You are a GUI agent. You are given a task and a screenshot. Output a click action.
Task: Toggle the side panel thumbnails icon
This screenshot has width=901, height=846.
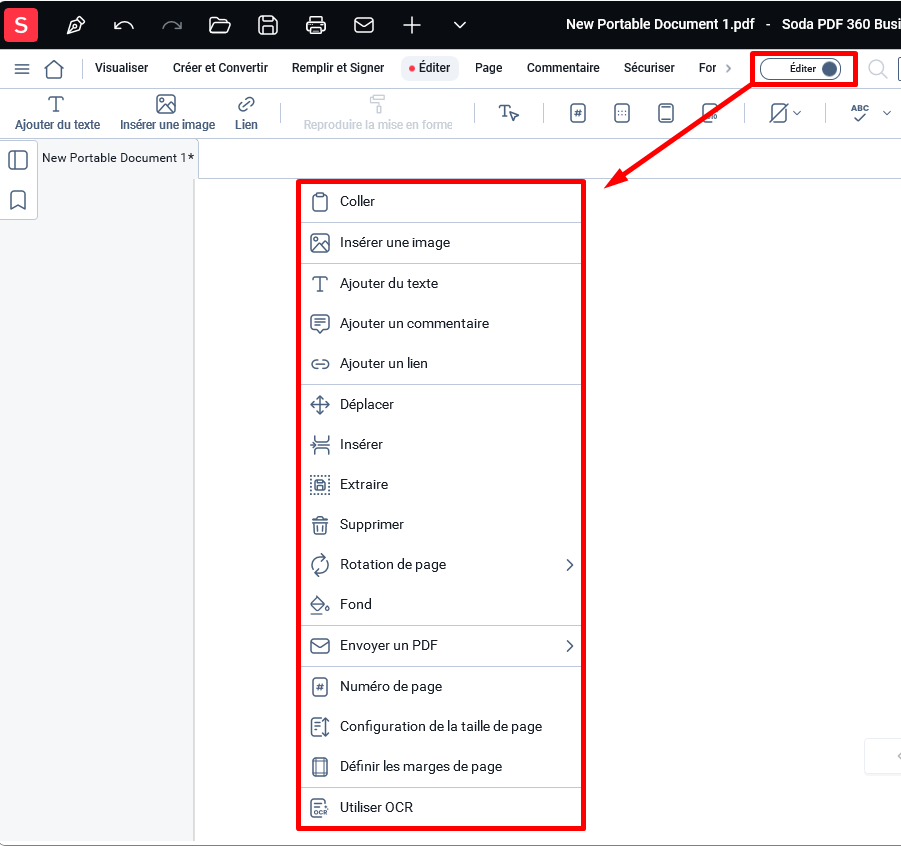pos(18,160)
